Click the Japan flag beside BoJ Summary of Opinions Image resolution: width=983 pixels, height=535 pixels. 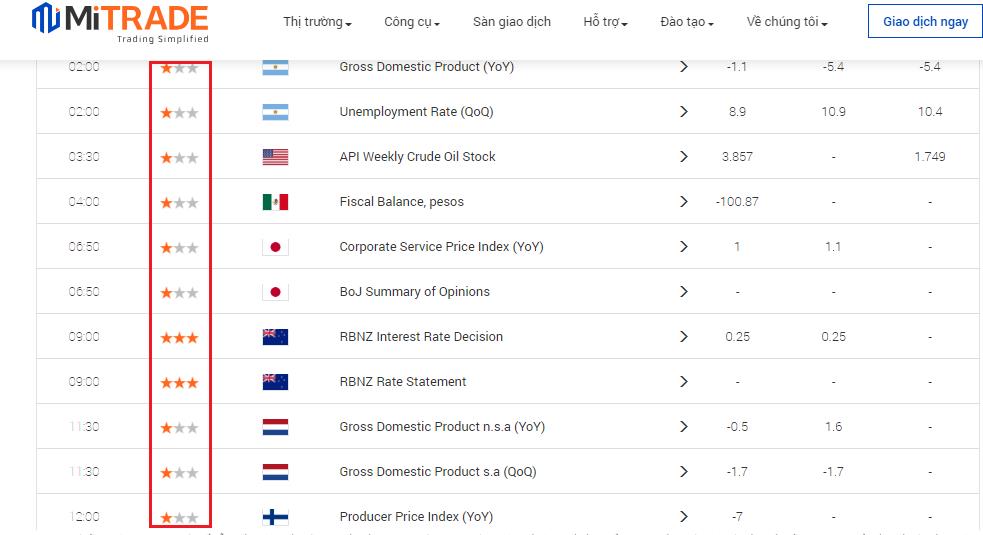(x=275, y=292)
